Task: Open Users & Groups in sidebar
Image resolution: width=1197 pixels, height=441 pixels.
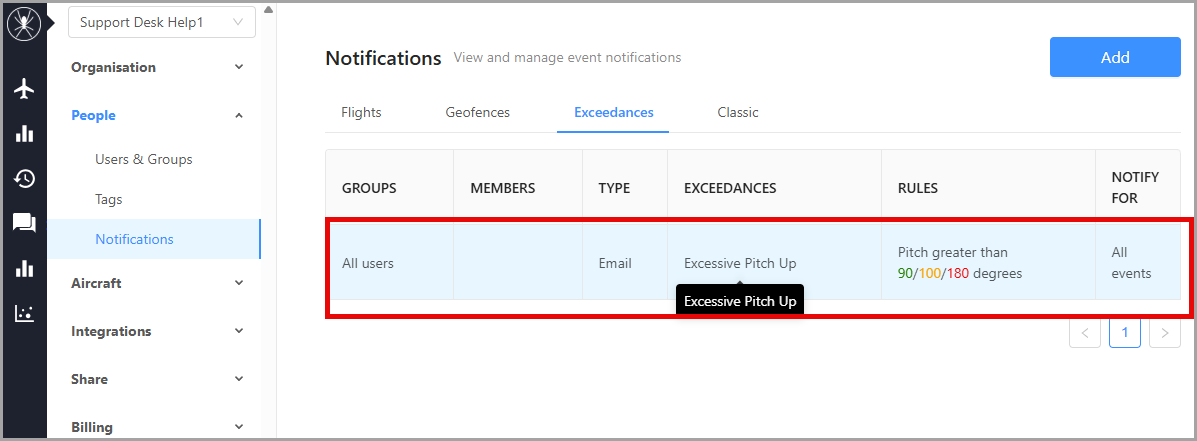Action: pyautogui.click(x=144, y=159)
